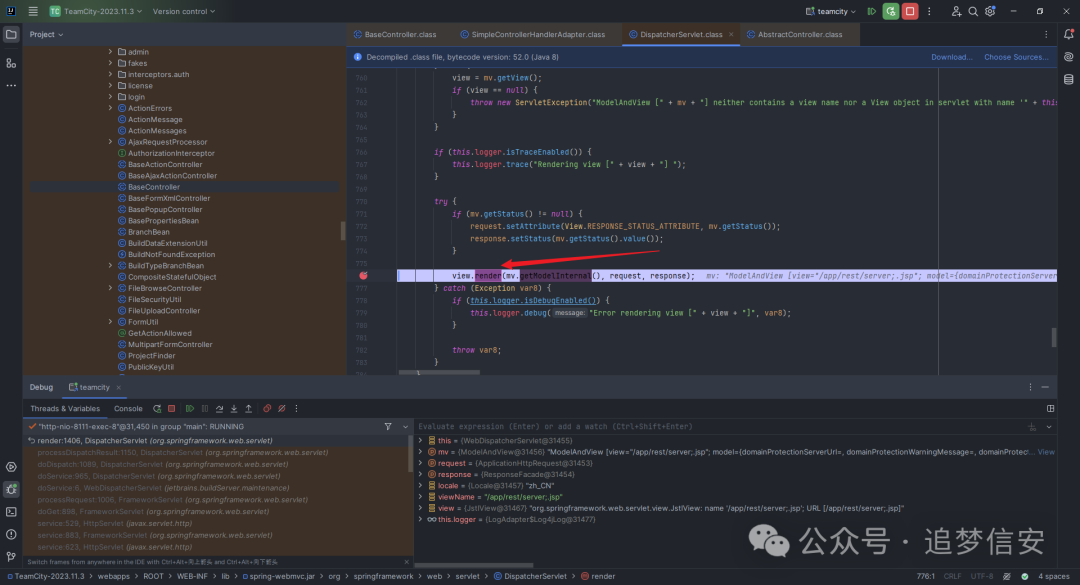
Task: Click the editor vertical scrollbar thumb
Action: [x=1053, y=337]
